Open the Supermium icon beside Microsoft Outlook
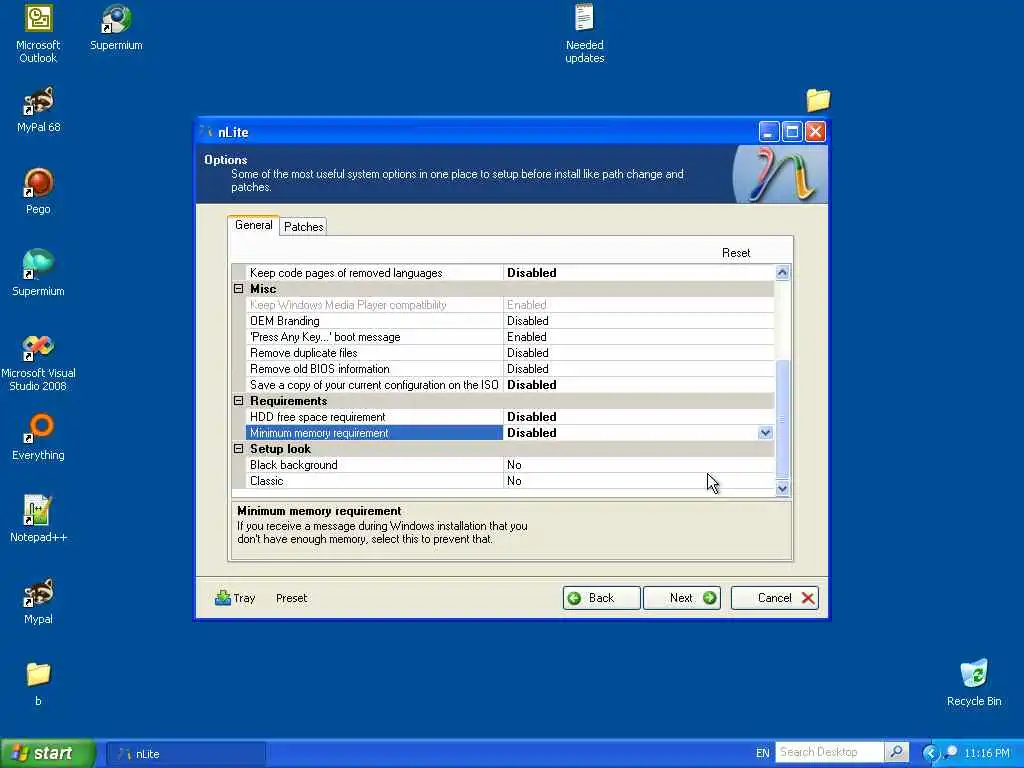This screenshot has width=1024, height=768. [116, 27]
